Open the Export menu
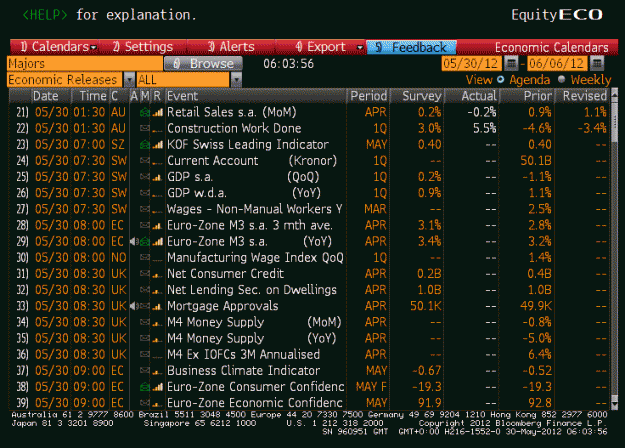The width and height of the screenshot is (625, 448). pyautogui.click(x=320, y=47)
